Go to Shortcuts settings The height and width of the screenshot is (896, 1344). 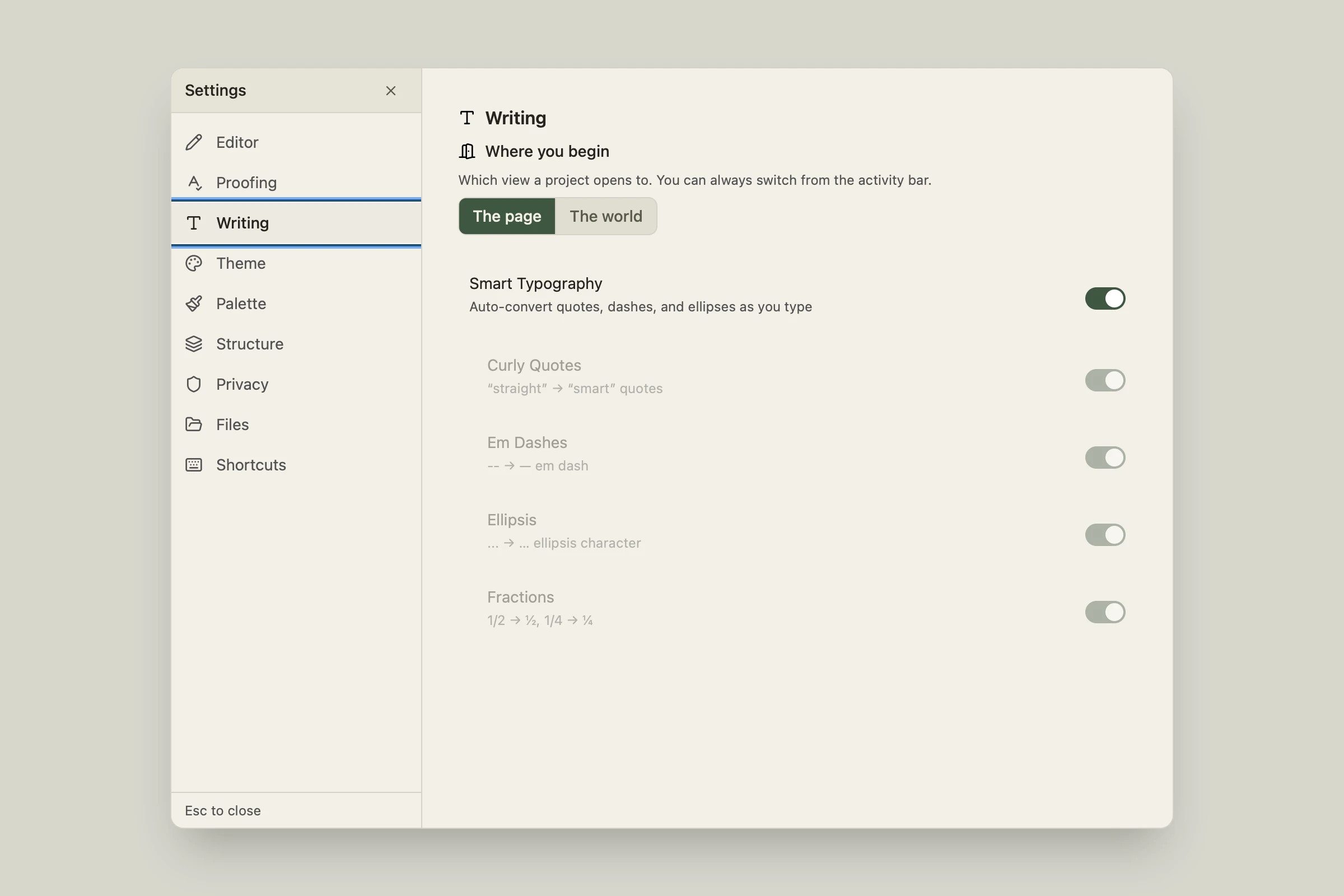click(296, 465)
